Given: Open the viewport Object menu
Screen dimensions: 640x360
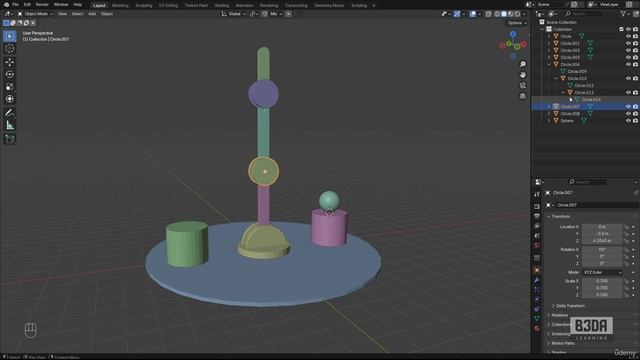Looking at the screenshot, I should point(107,14).
